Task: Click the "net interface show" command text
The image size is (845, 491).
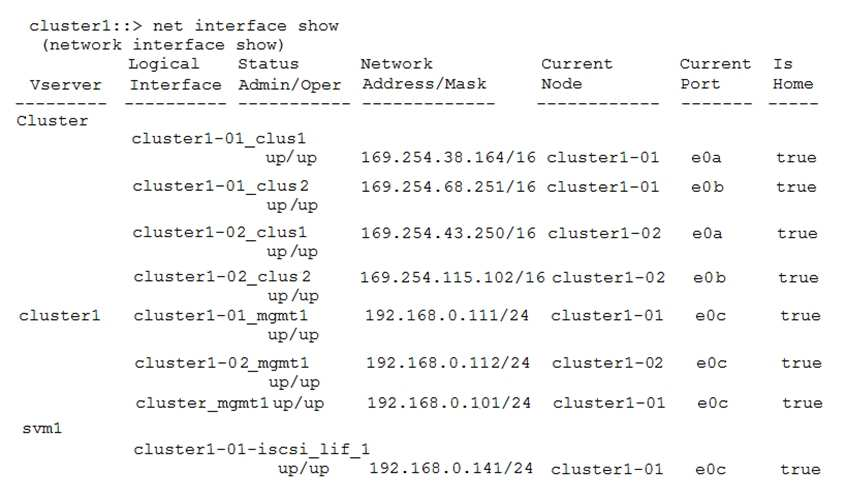Action: (244, 26)
